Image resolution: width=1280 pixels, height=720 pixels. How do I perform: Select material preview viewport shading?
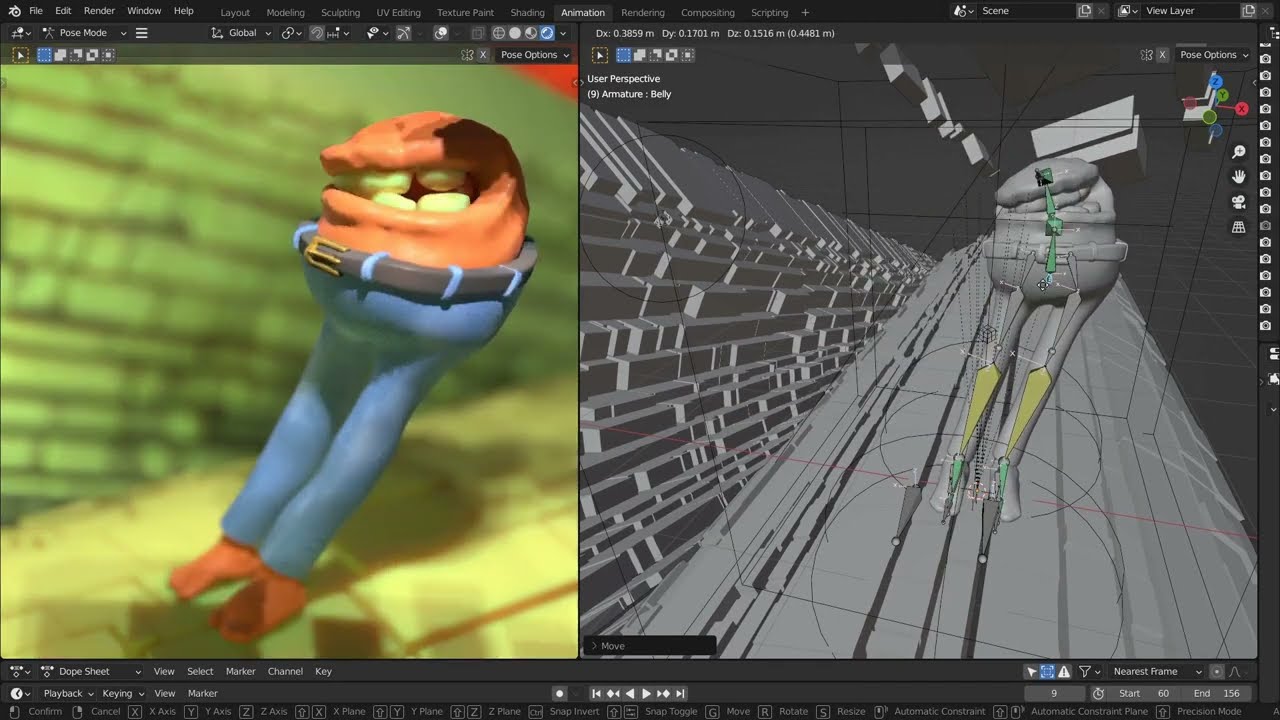[x=531, y=32]
